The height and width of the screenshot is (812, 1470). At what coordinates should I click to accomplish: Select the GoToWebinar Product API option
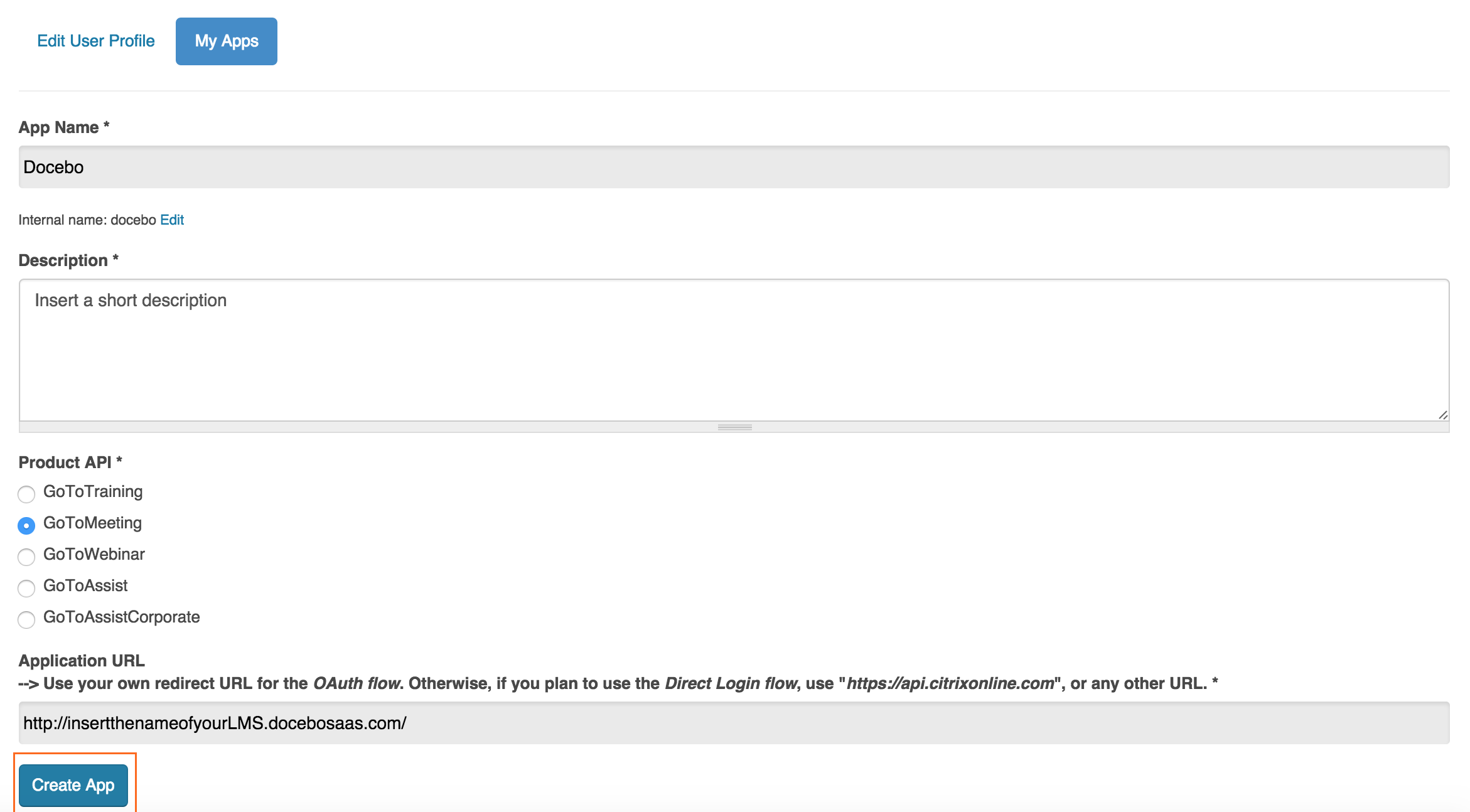26,557
